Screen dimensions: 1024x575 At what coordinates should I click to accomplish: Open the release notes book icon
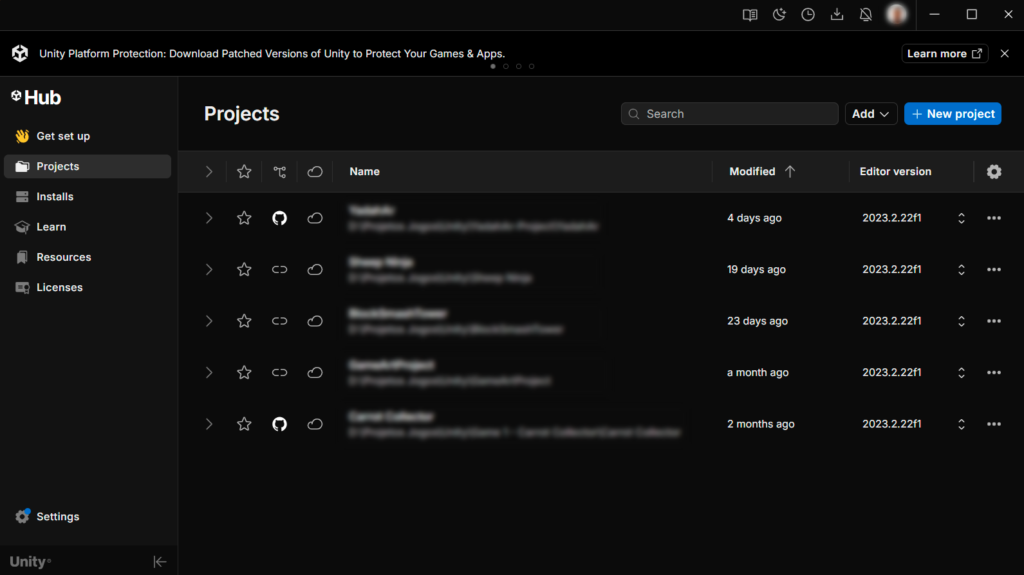coord(750,14)
